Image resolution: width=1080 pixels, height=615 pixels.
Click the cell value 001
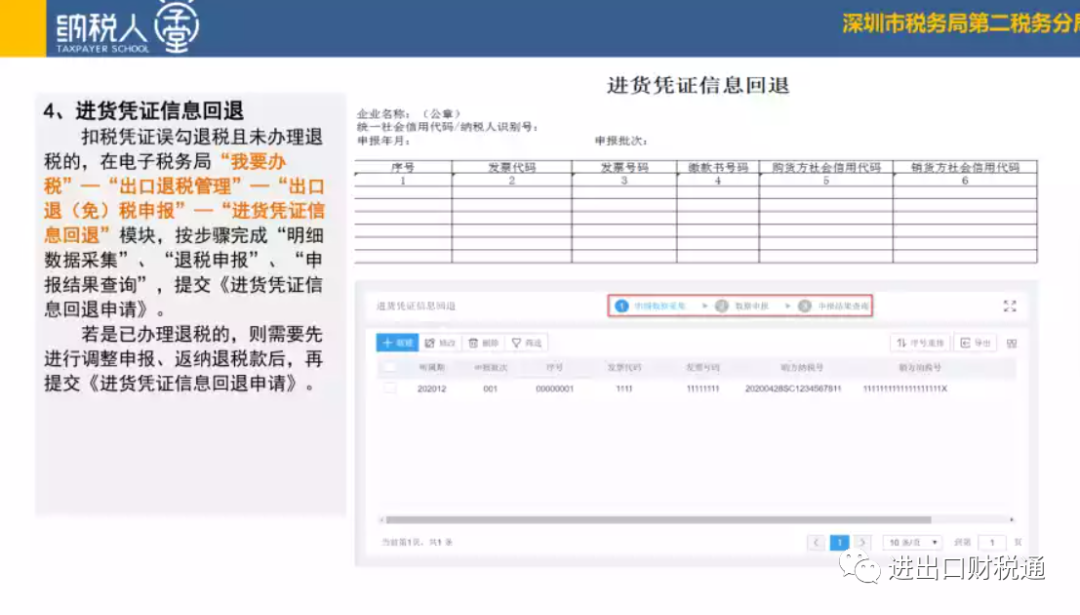(x=490, y=389)
